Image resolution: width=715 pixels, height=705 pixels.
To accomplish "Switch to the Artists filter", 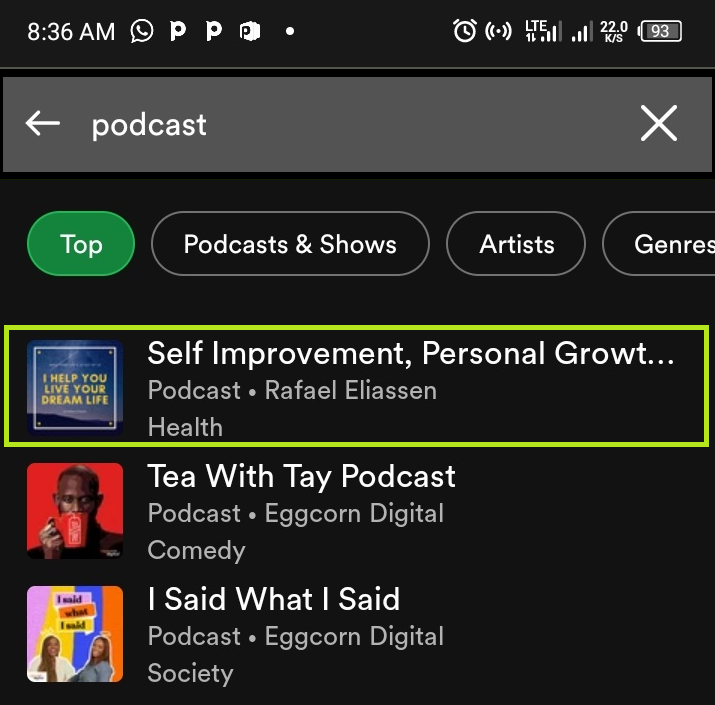I will (x=516, y=244).
